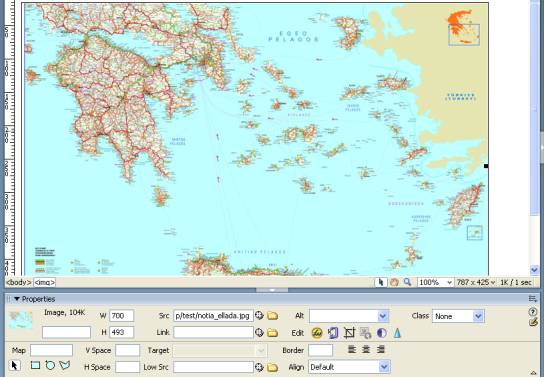
Task: Select the pointer hotspot tool in Map section
Action: (x=14, y=366)
